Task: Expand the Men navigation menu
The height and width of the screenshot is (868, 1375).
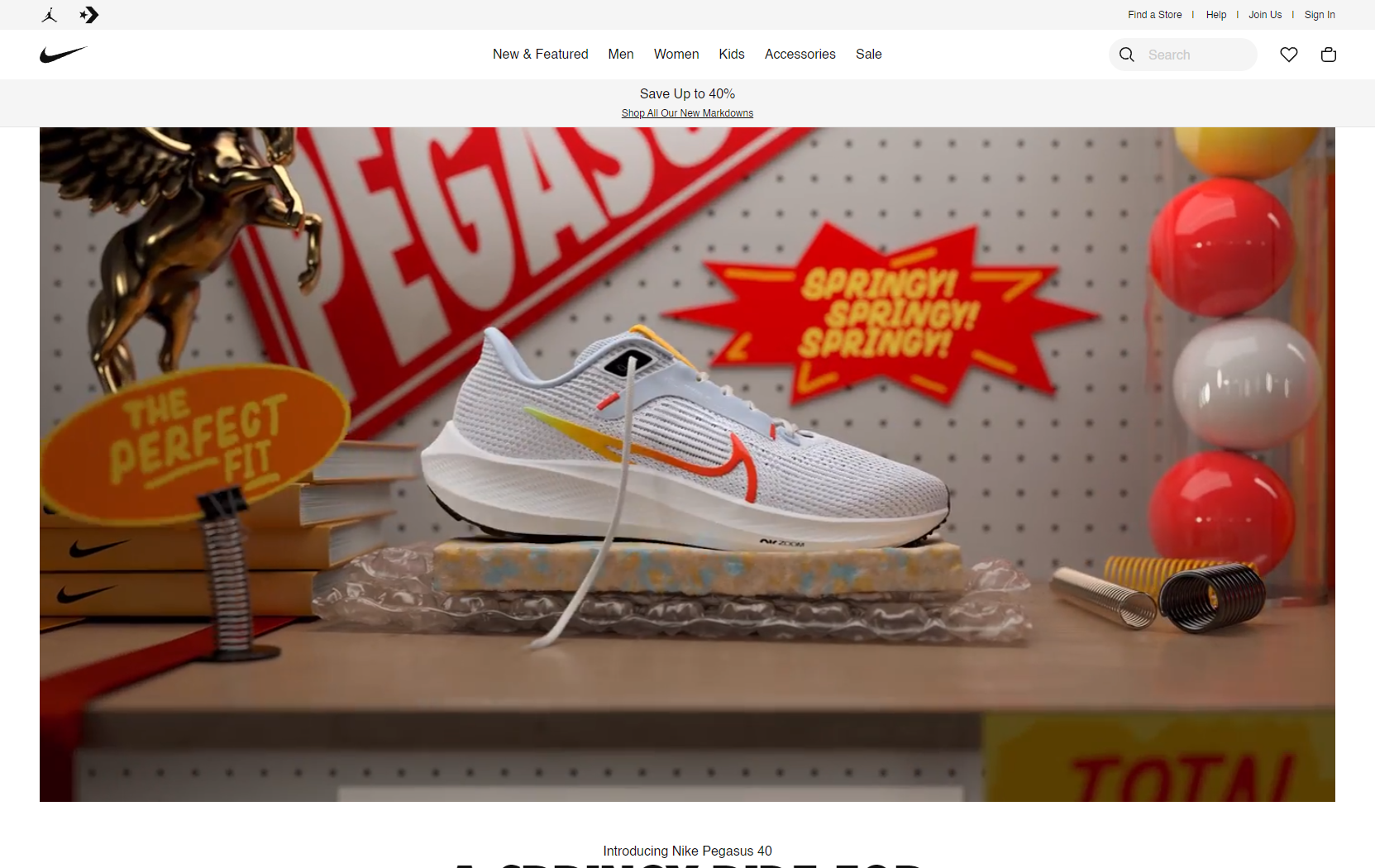Action: (620, 55)
